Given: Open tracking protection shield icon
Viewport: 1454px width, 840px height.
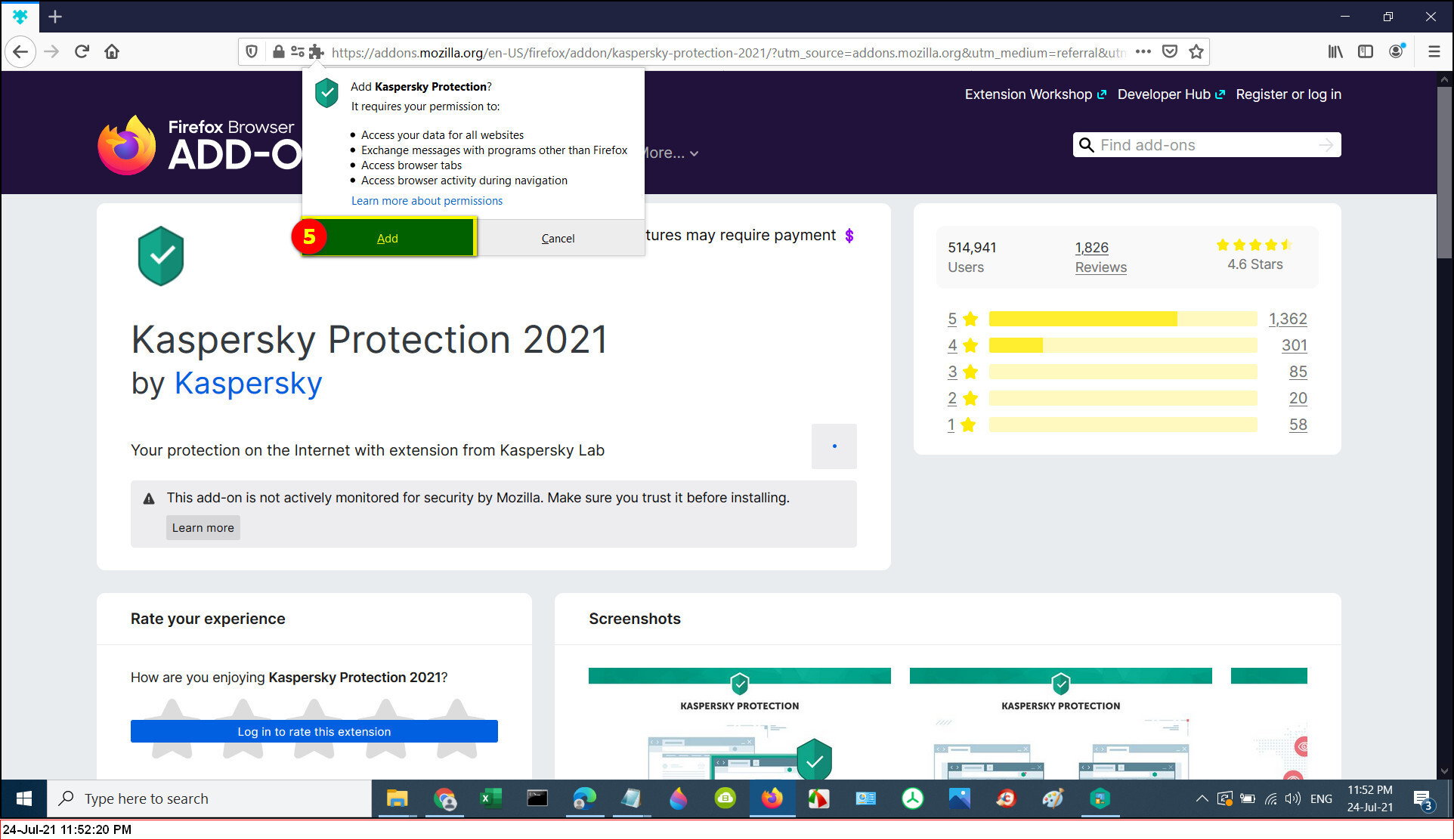Looking at the screenshot, I should 252,51.
